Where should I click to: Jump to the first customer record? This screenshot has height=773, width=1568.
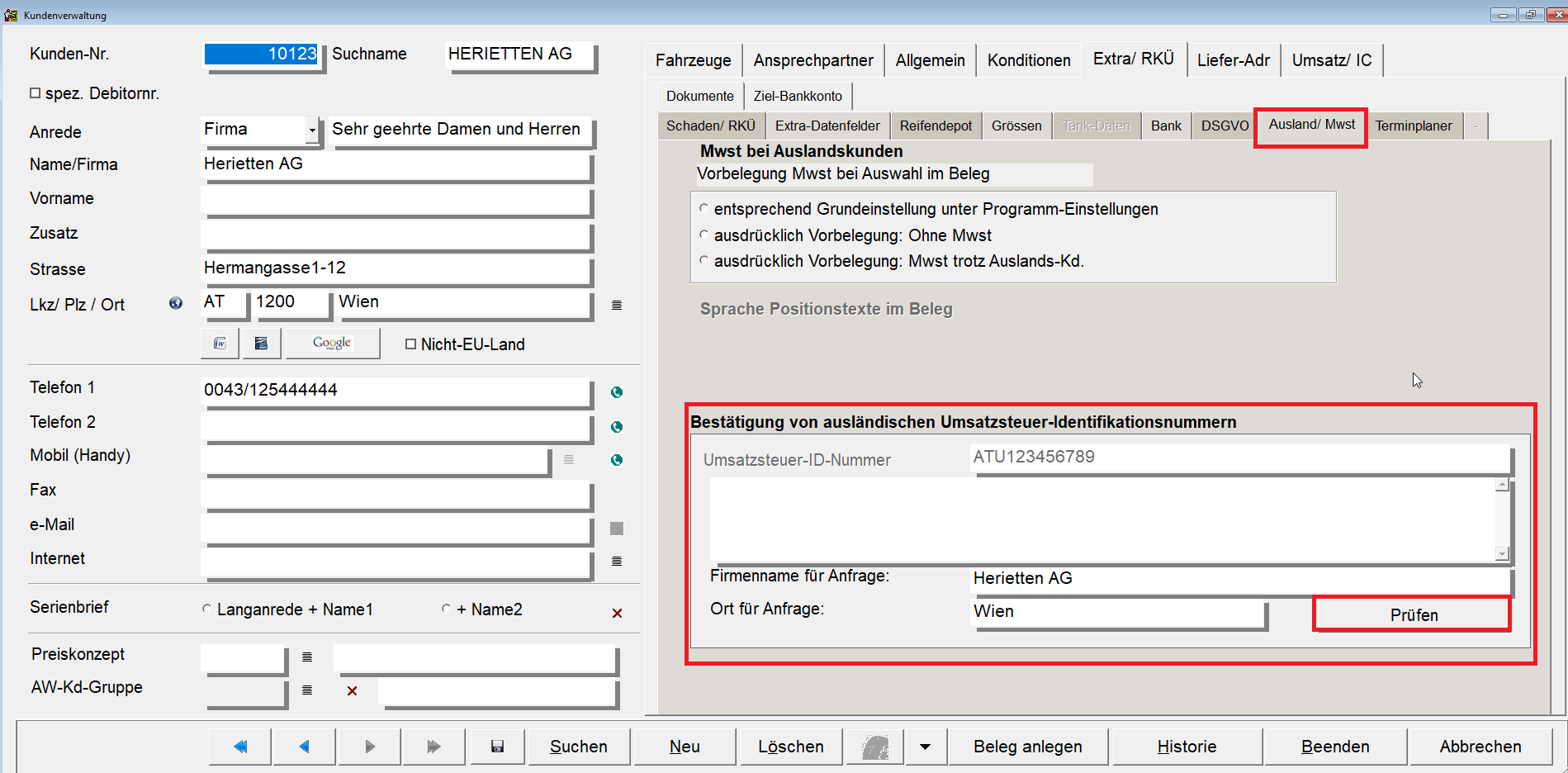[x=240, y=747]
